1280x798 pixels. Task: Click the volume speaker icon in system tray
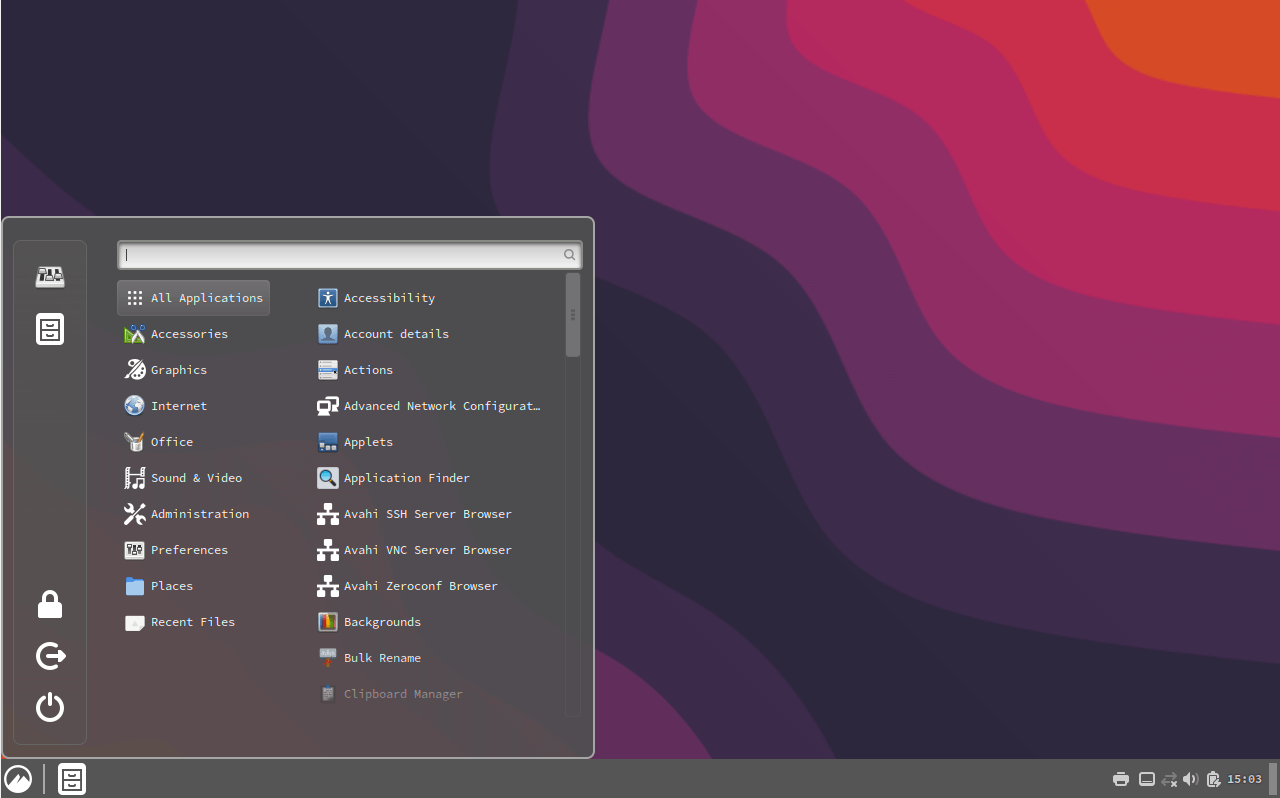1190,779
